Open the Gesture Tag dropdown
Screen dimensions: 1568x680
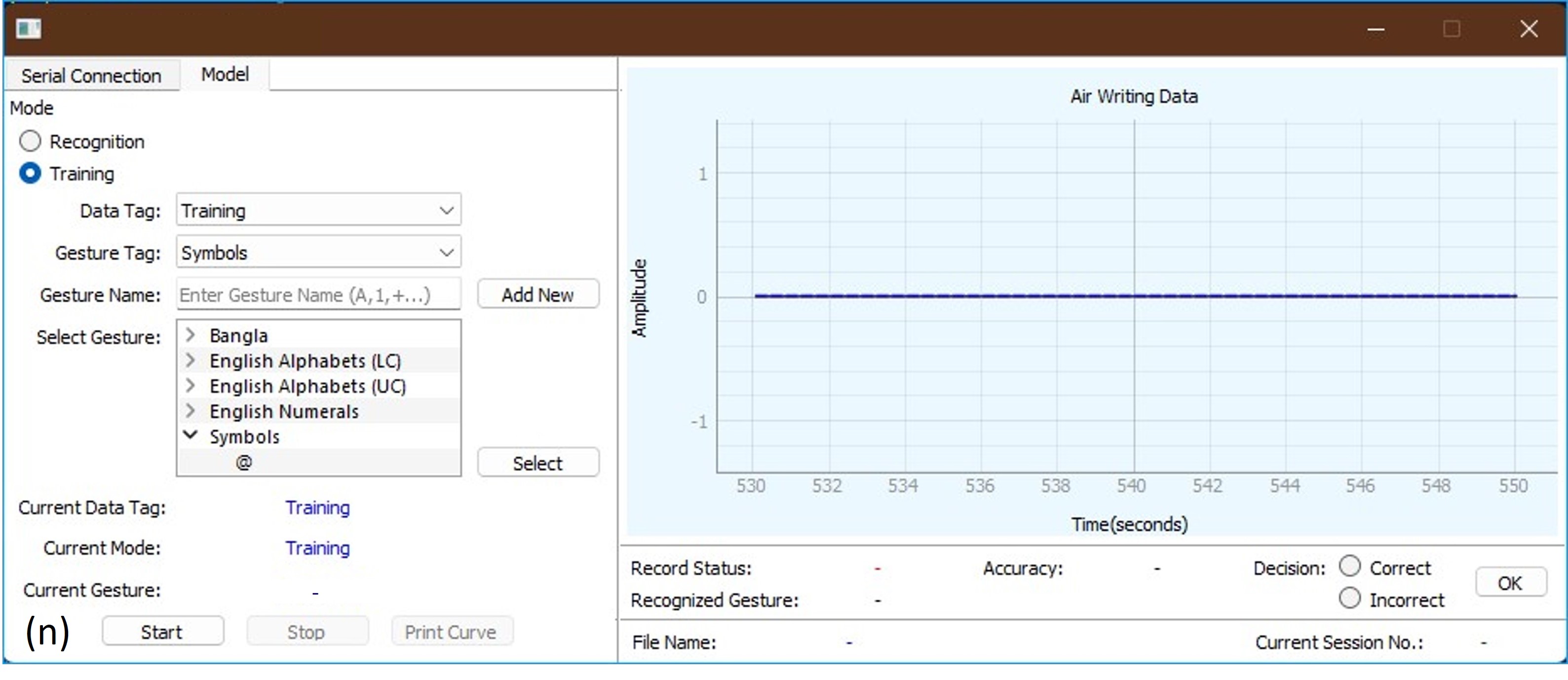(318, 253)
